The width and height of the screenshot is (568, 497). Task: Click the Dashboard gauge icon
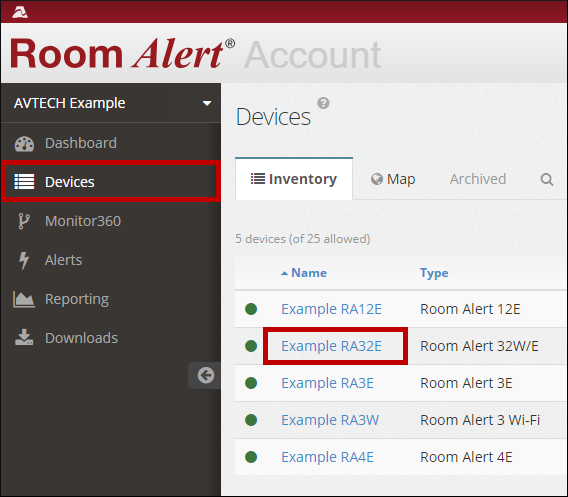click(24, 143)
